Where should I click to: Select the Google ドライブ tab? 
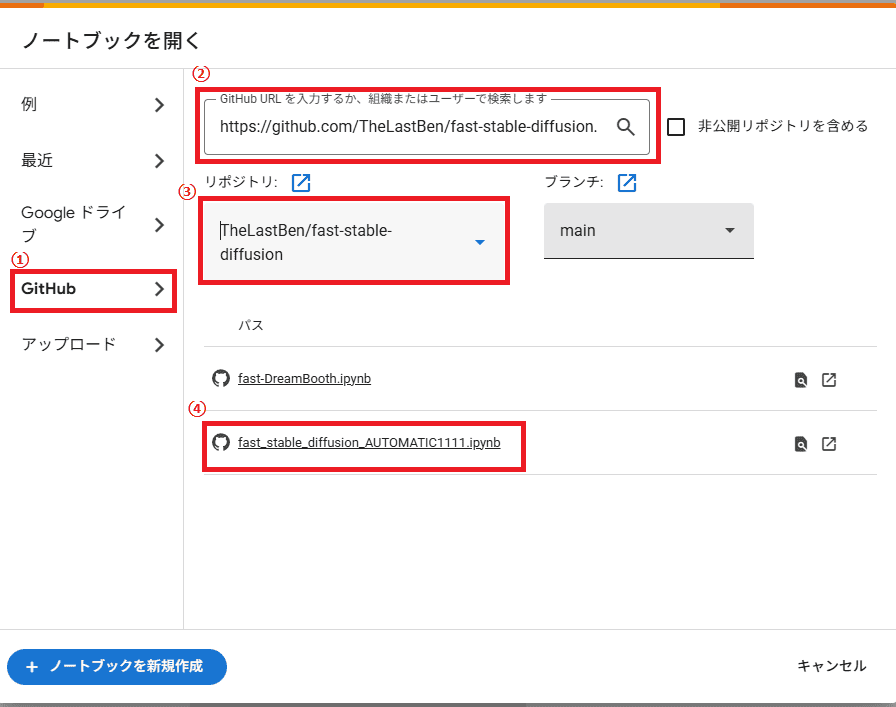point(91,224)
